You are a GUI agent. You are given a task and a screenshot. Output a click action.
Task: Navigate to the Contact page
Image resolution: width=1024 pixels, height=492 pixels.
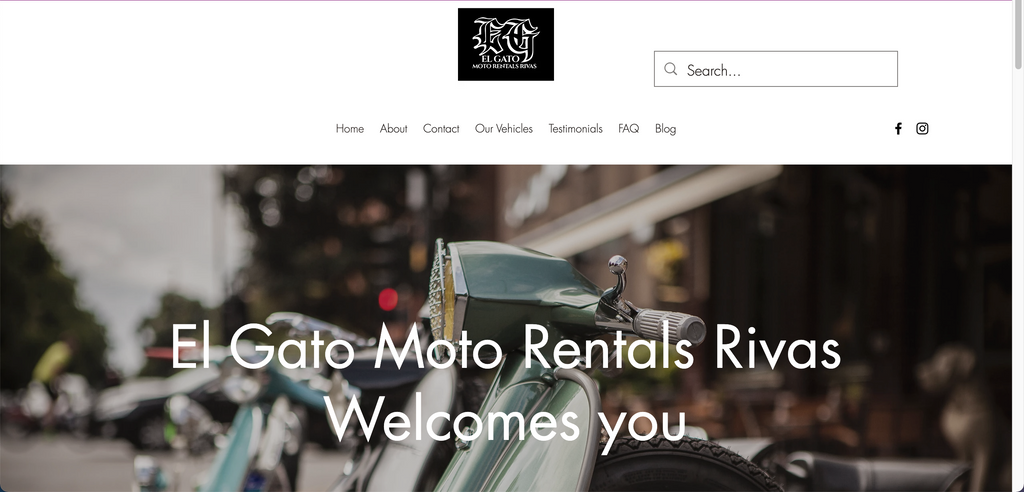pos(441,129)
